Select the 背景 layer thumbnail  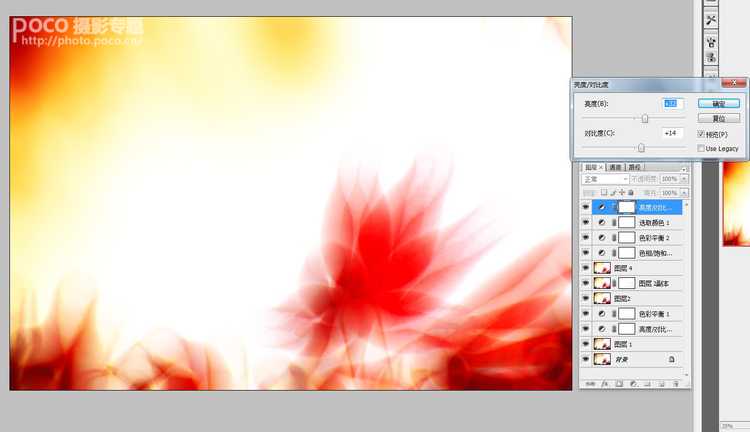coord(602,359)
